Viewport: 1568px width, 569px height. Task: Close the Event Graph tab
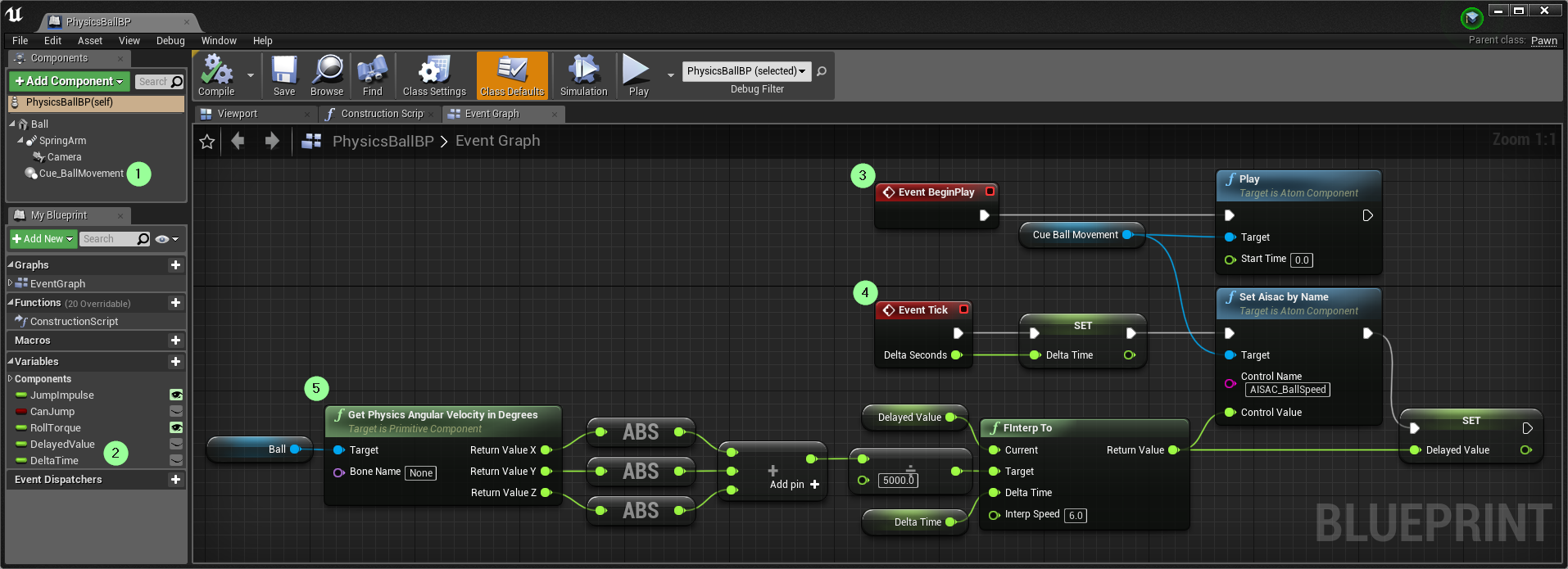tap(555, 115)
